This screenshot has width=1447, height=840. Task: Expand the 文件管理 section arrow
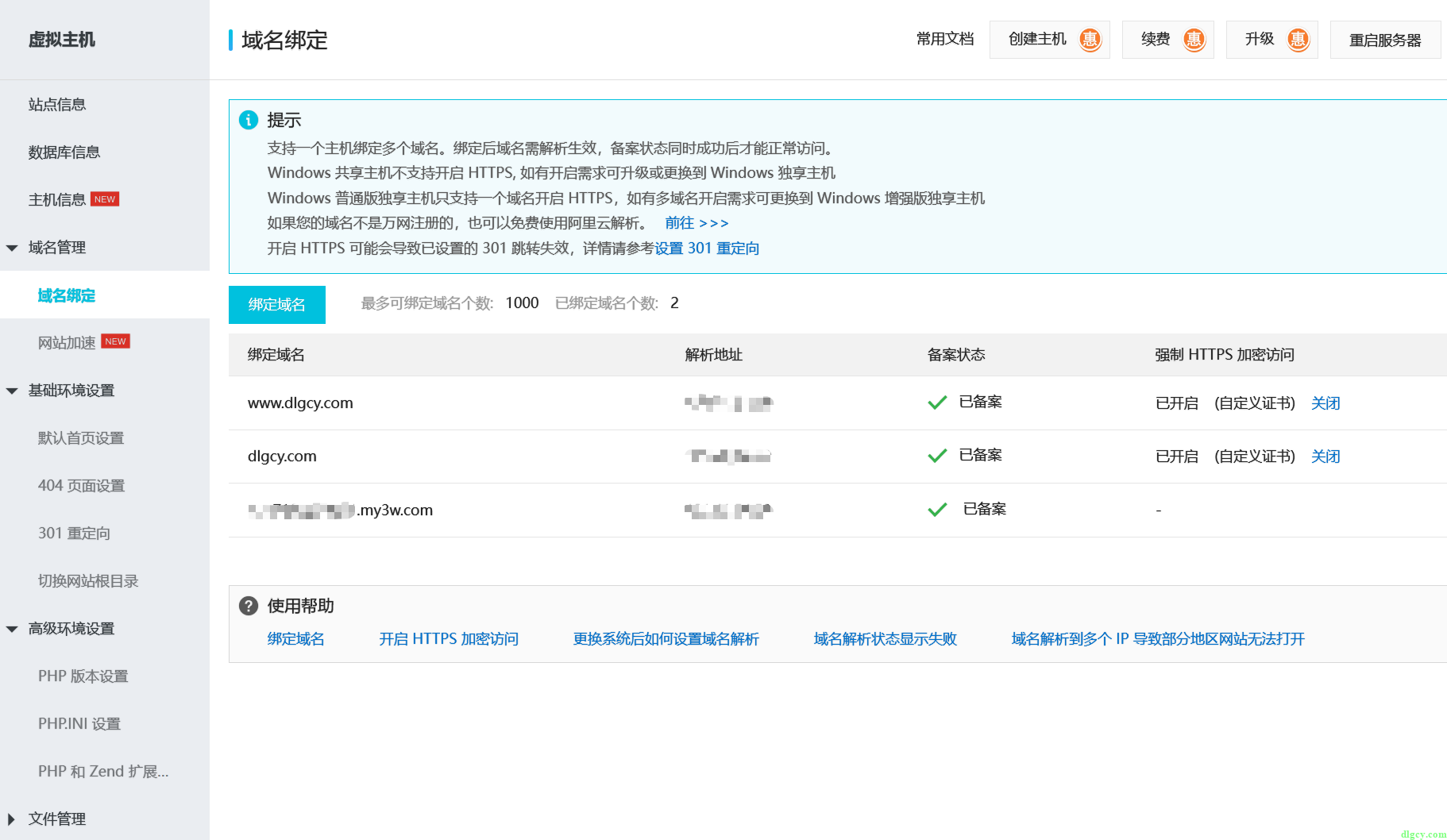tap(11, 819)
